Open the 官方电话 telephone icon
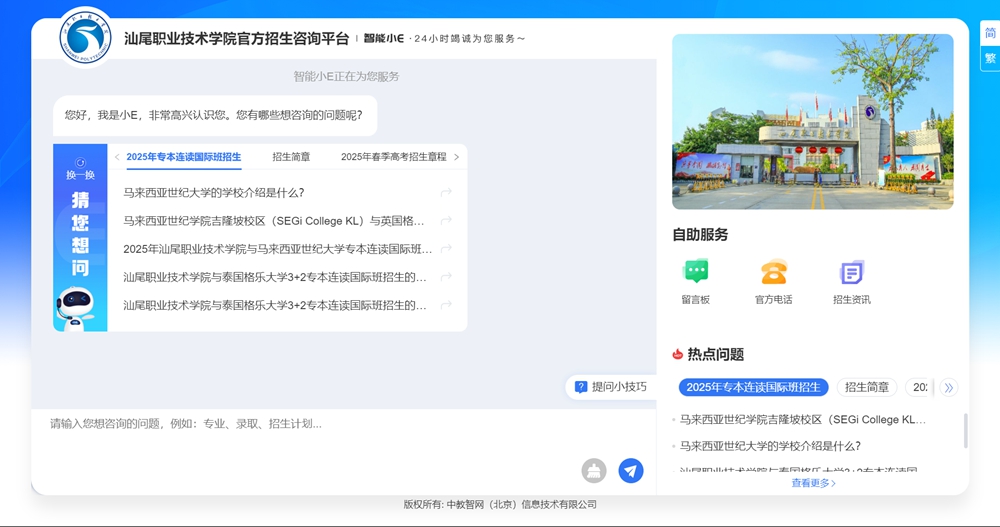 pos(773,272)
